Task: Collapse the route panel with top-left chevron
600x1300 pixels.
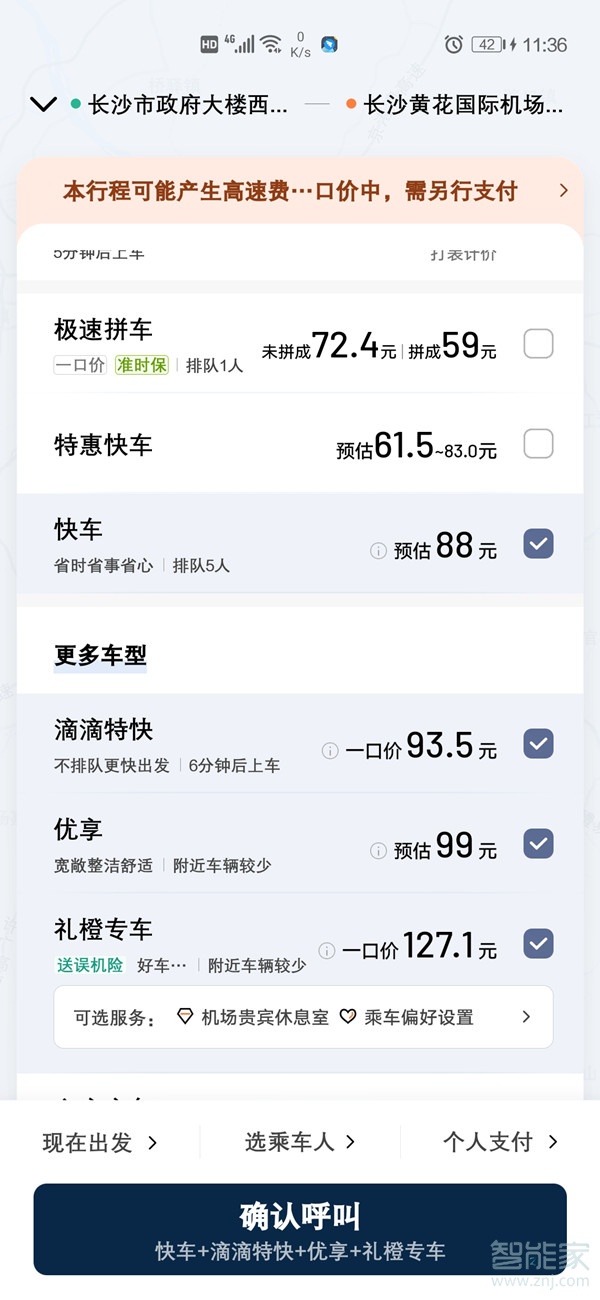Action: [42, 103]
